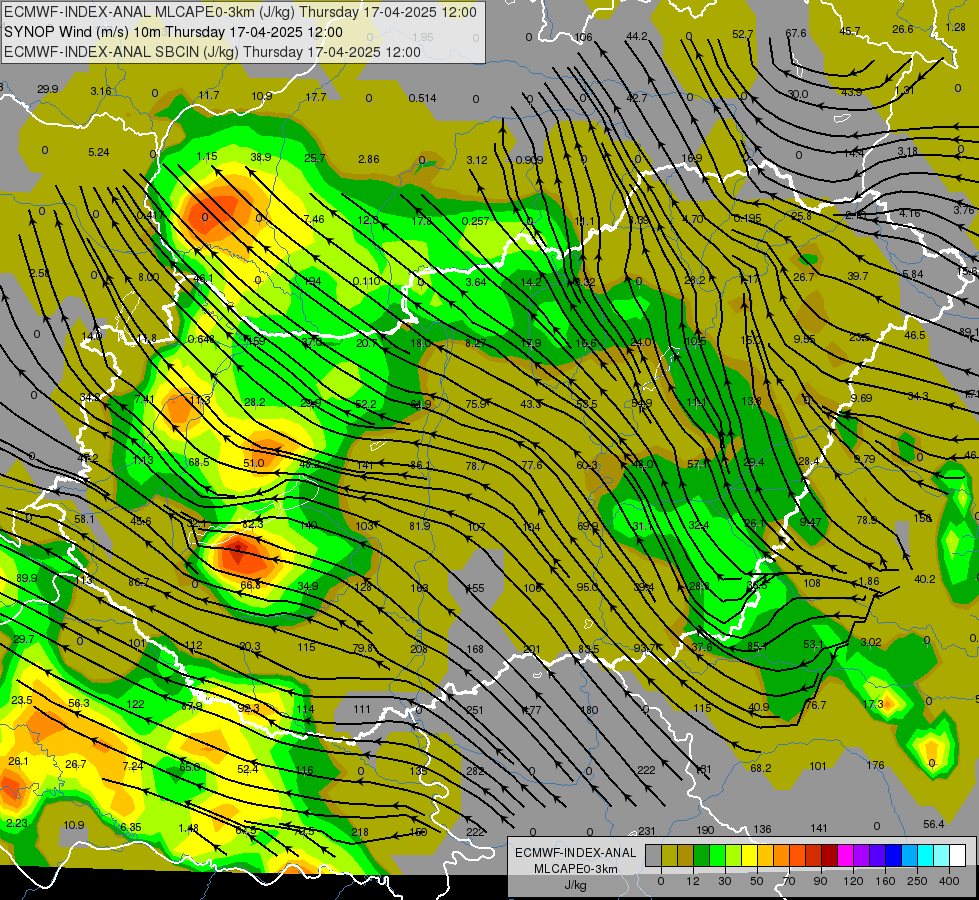Click the legend scale value 160

coord(885,881)
